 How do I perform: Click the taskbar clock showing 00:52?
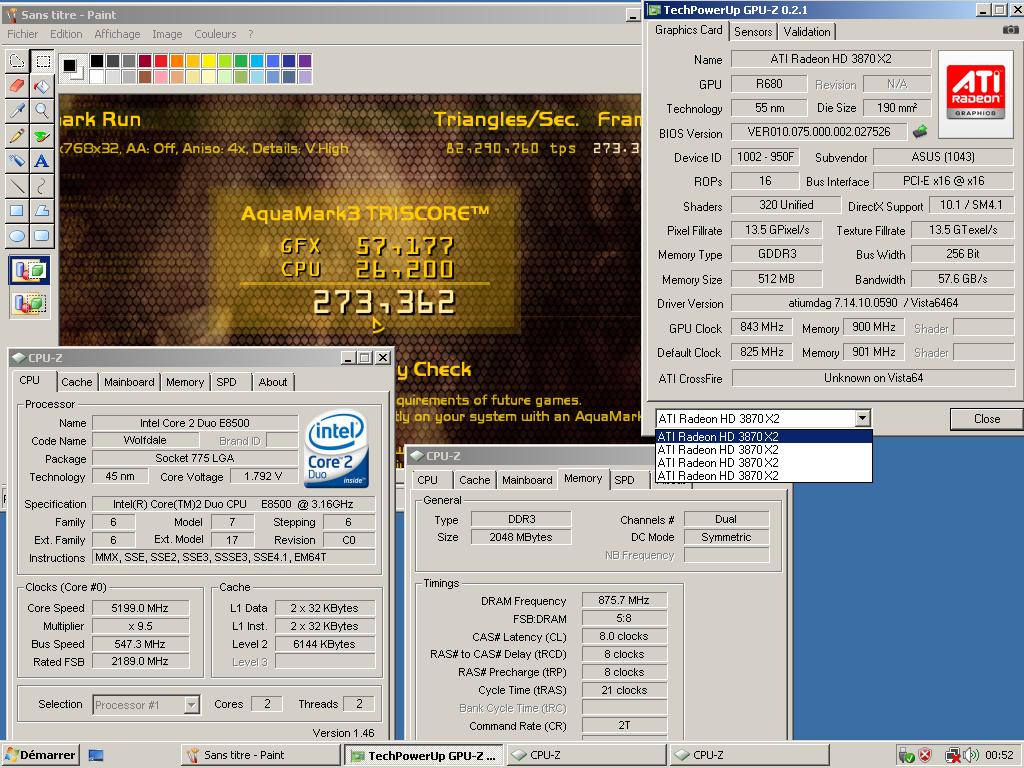(999, 756)
